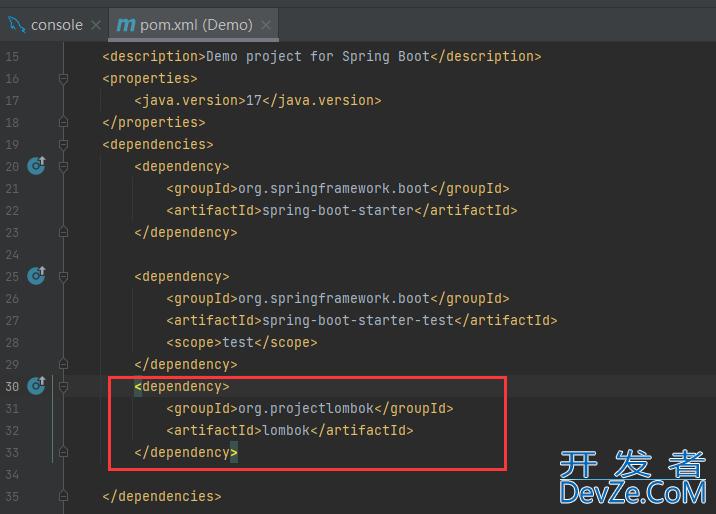This screenshot has width=716, height=514.
Task: Click closing dependency tag on line 33
Action: 186,452
